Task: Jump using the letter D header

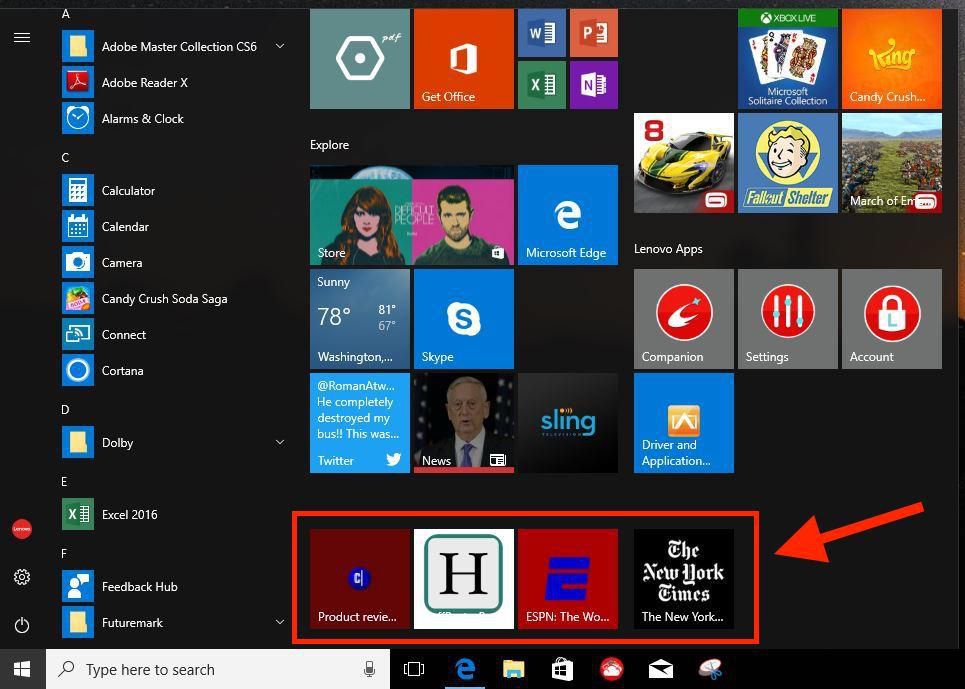Action: pyautogui.click(x=65, y=410)
